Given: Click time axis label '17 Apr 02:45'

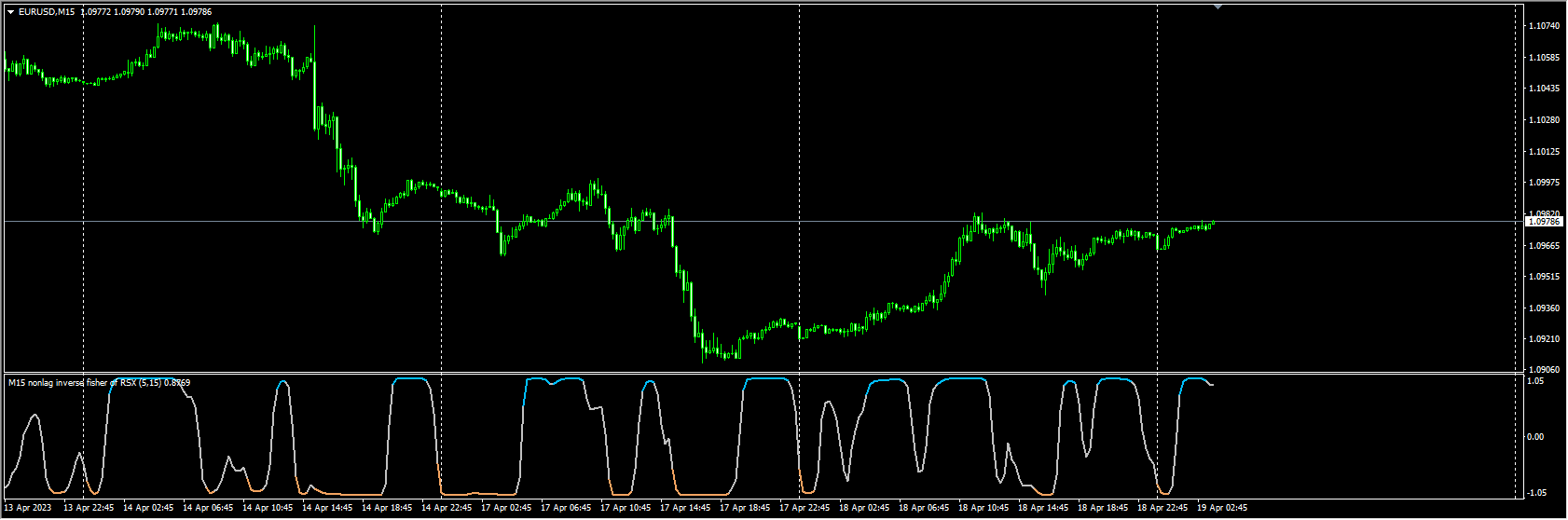Looking at the screenshot, I should coord(506,508).
